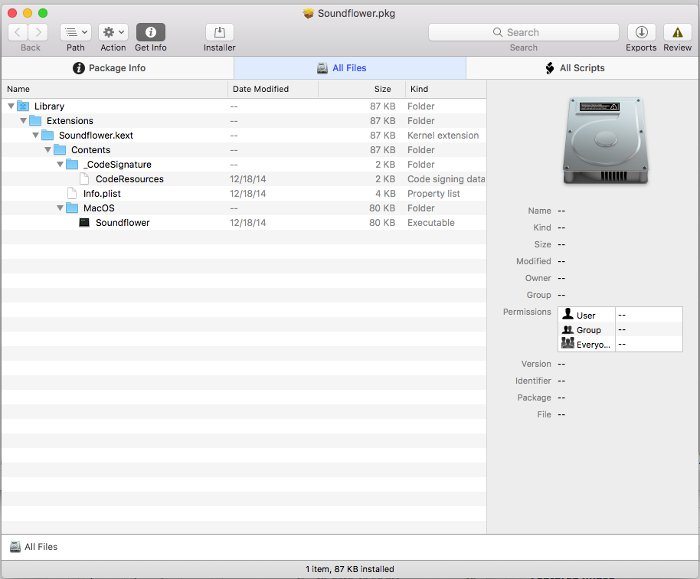Select the Info.plist file name

tap(102, 193)
